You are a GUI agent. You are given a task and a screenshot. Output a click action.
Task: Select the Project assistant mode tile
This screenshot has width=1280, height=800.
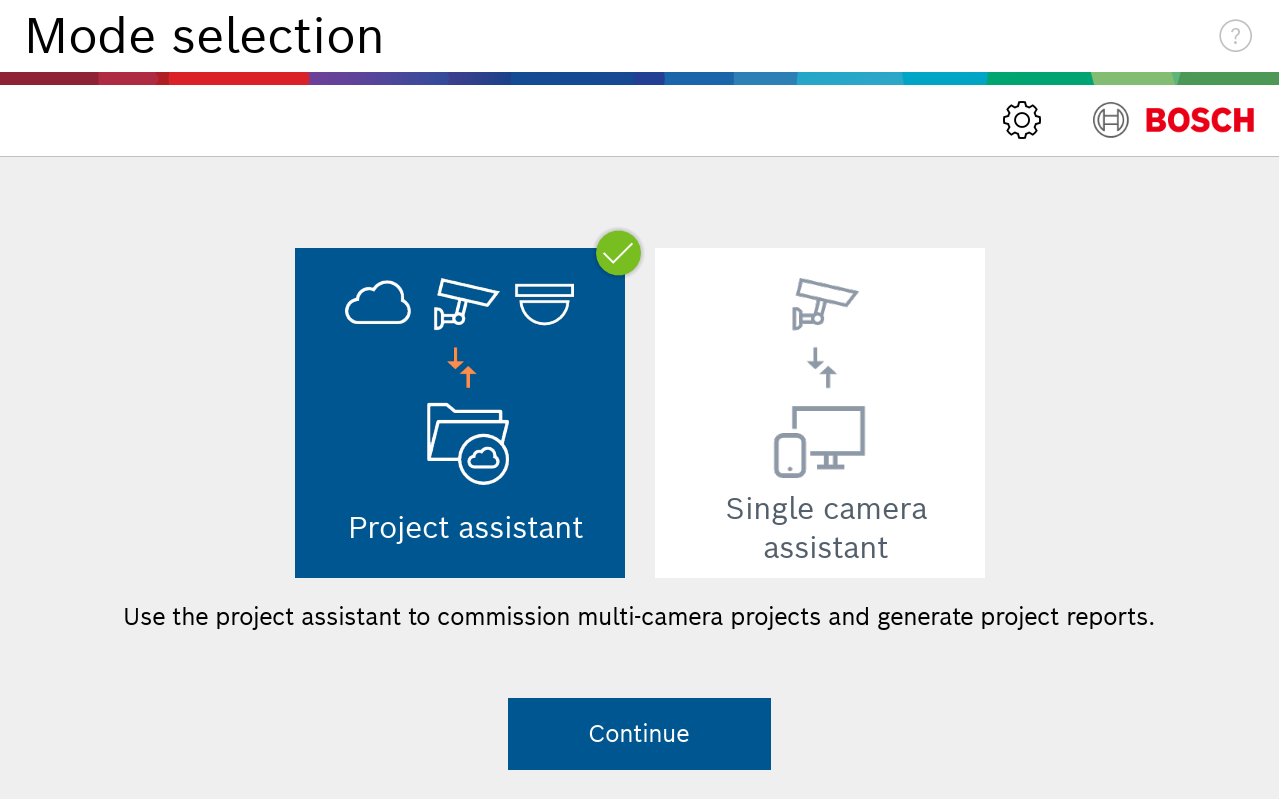[x=460, y=413]
